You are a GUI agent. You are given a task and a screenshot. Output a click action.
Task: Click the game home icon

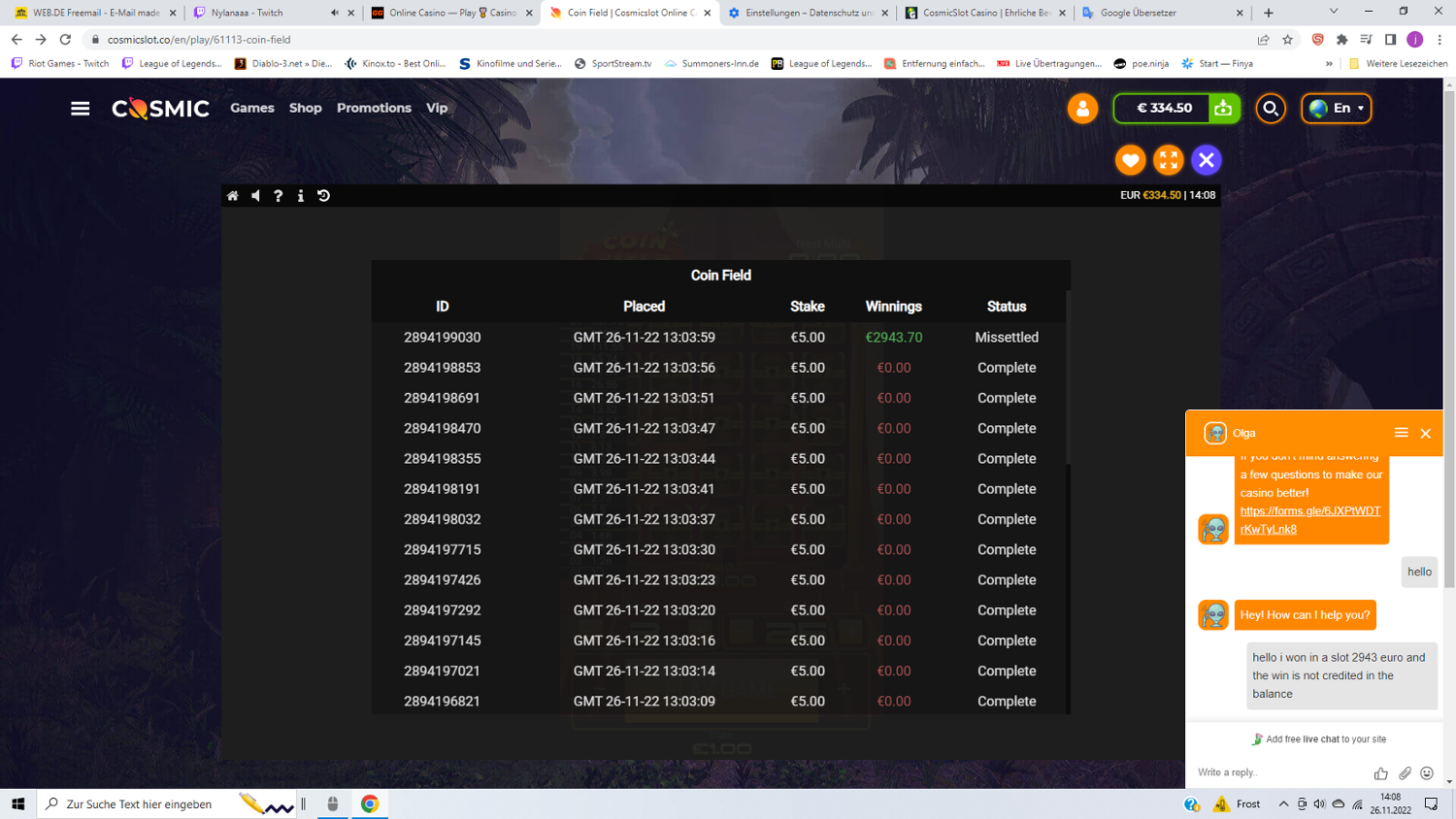[x=233, y=196]
